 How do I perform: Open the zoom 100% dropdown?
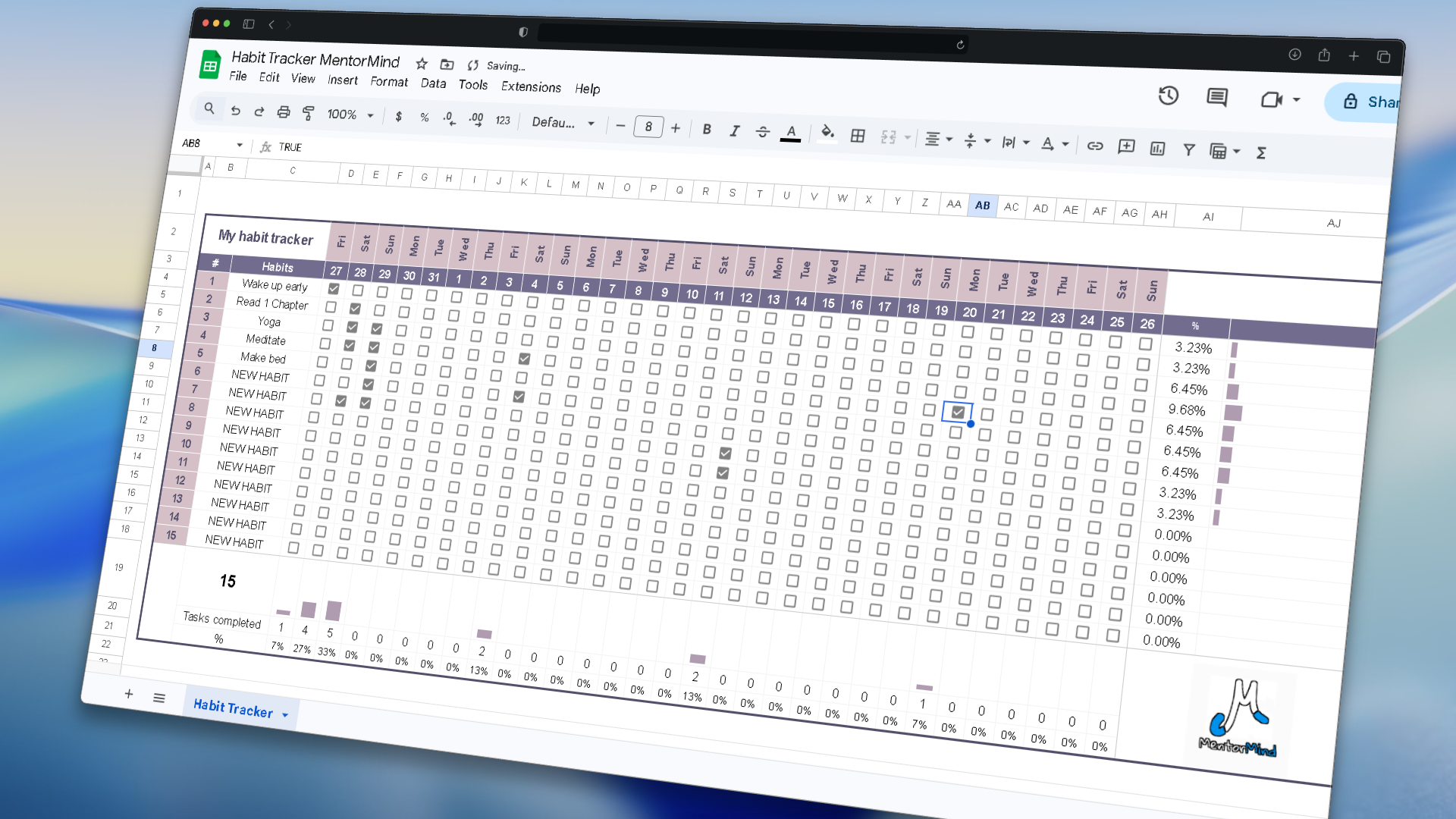350,115
